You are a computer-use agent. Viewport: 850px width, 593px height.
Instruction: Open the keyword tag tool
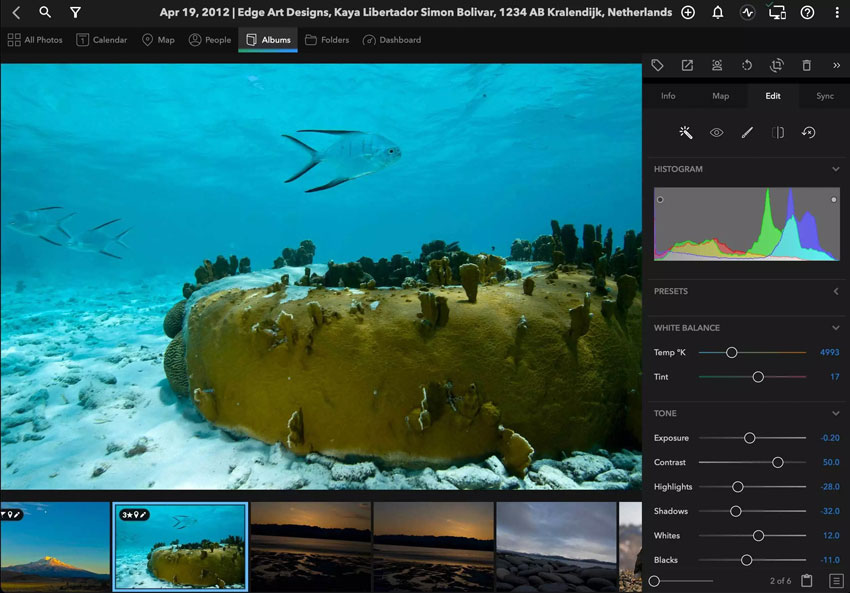click(657, 64)
